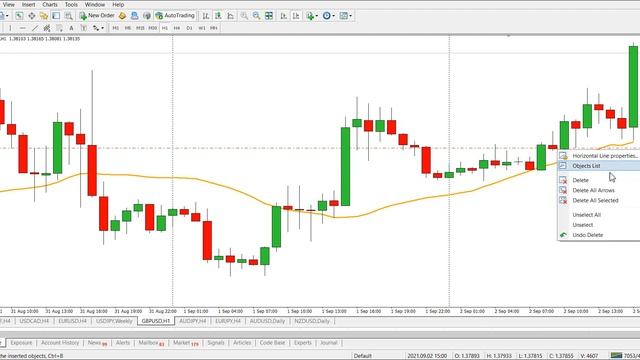Select the vertical line drawing tool
640x360 pixels.
tap(10, 28)
